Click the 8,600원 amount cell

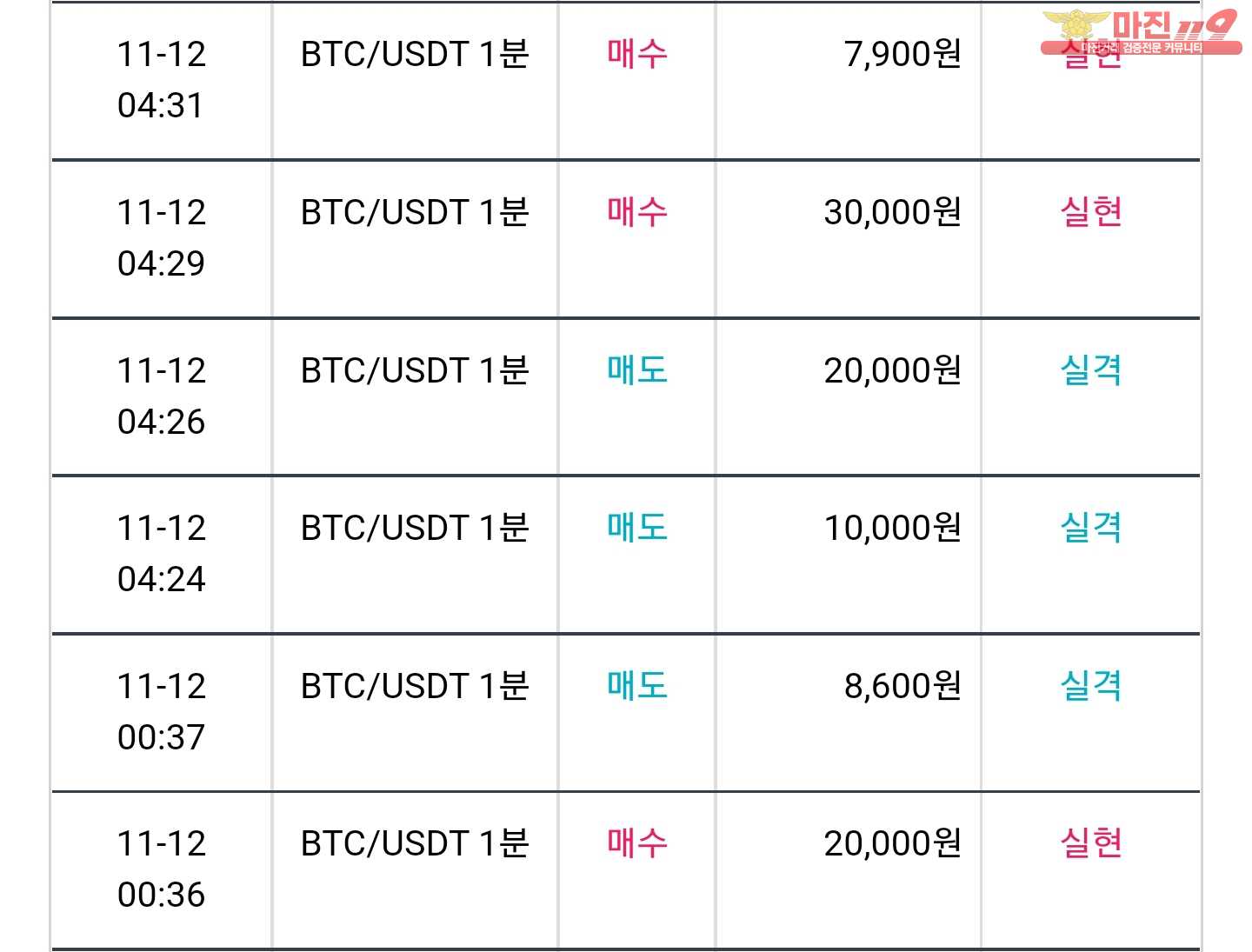(x=902, y=686)
